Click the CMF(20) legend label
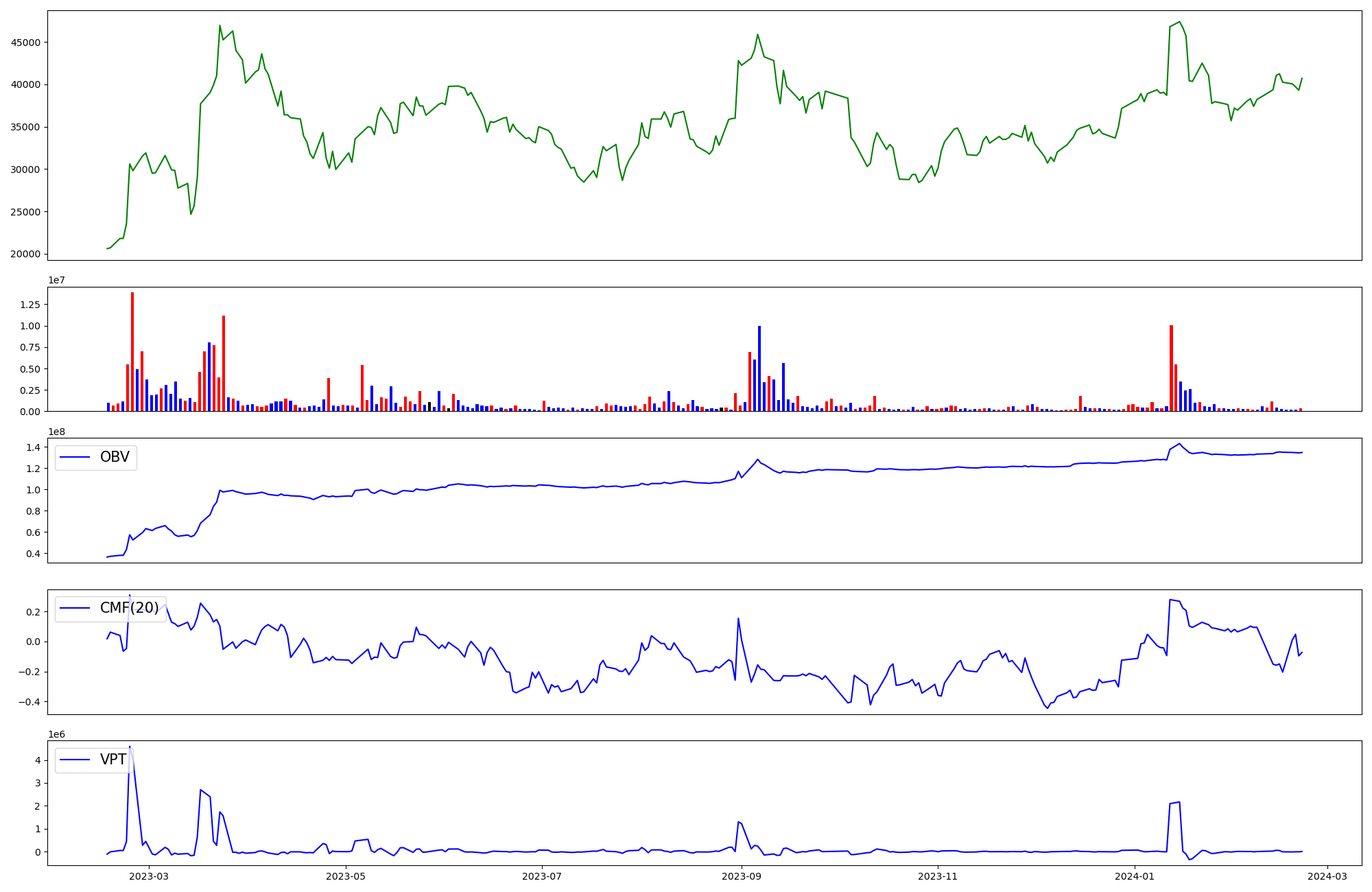 [x=129, y=608]
